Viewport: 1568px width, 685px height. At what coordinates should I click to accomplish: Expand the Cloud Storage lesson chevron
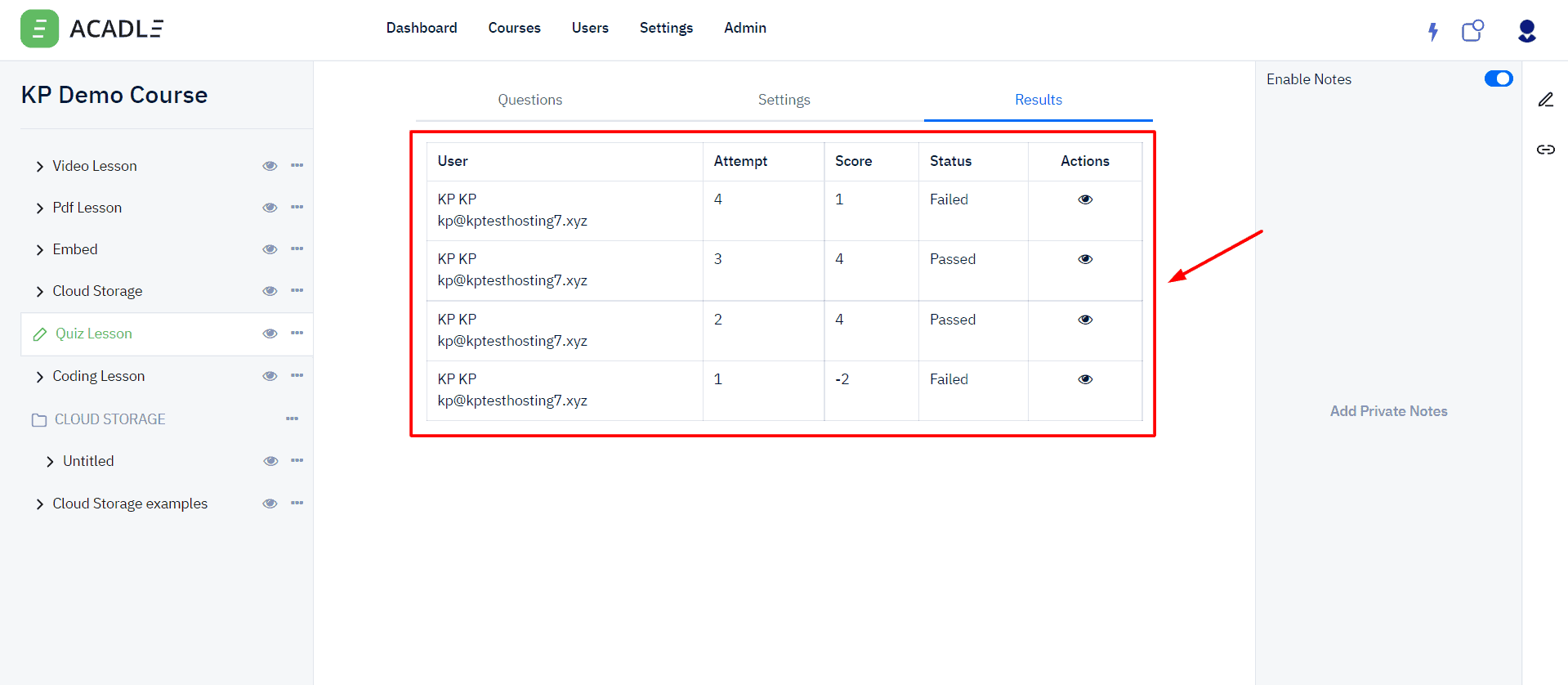tap(39, 292)
